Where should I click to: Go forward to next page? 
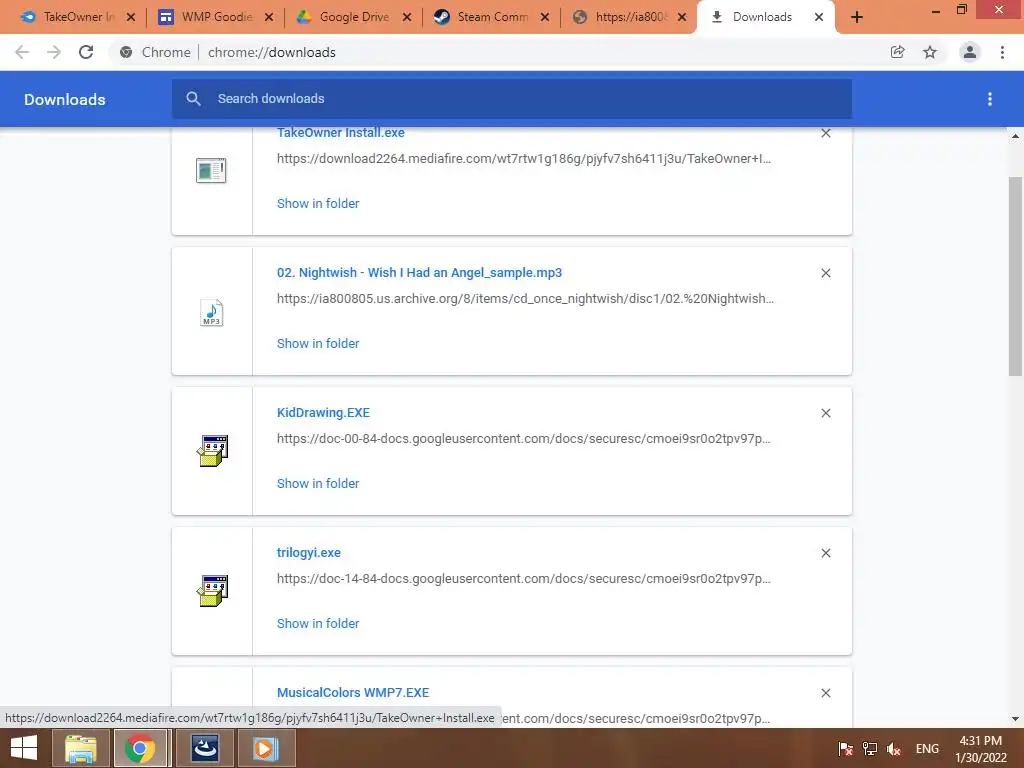coord(54,52)
